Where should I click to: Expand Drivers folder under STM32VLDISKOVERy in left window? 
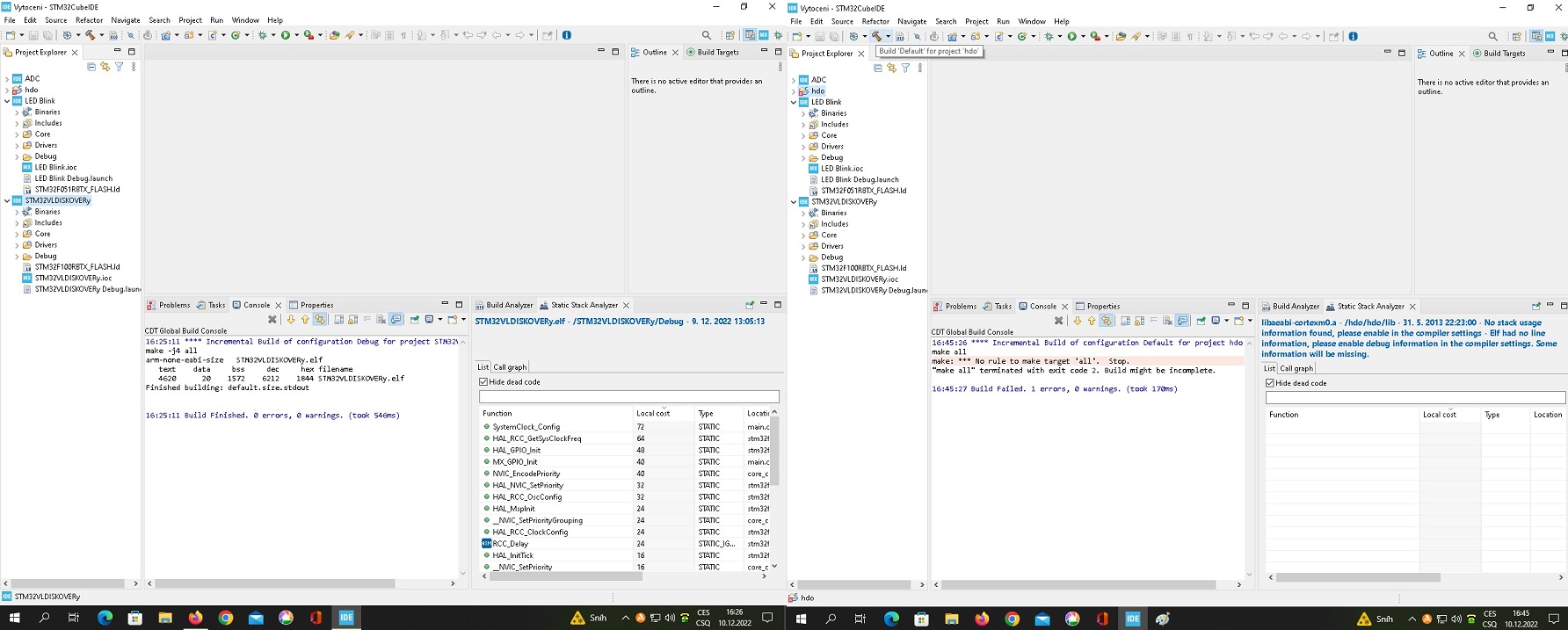[17, 245]
